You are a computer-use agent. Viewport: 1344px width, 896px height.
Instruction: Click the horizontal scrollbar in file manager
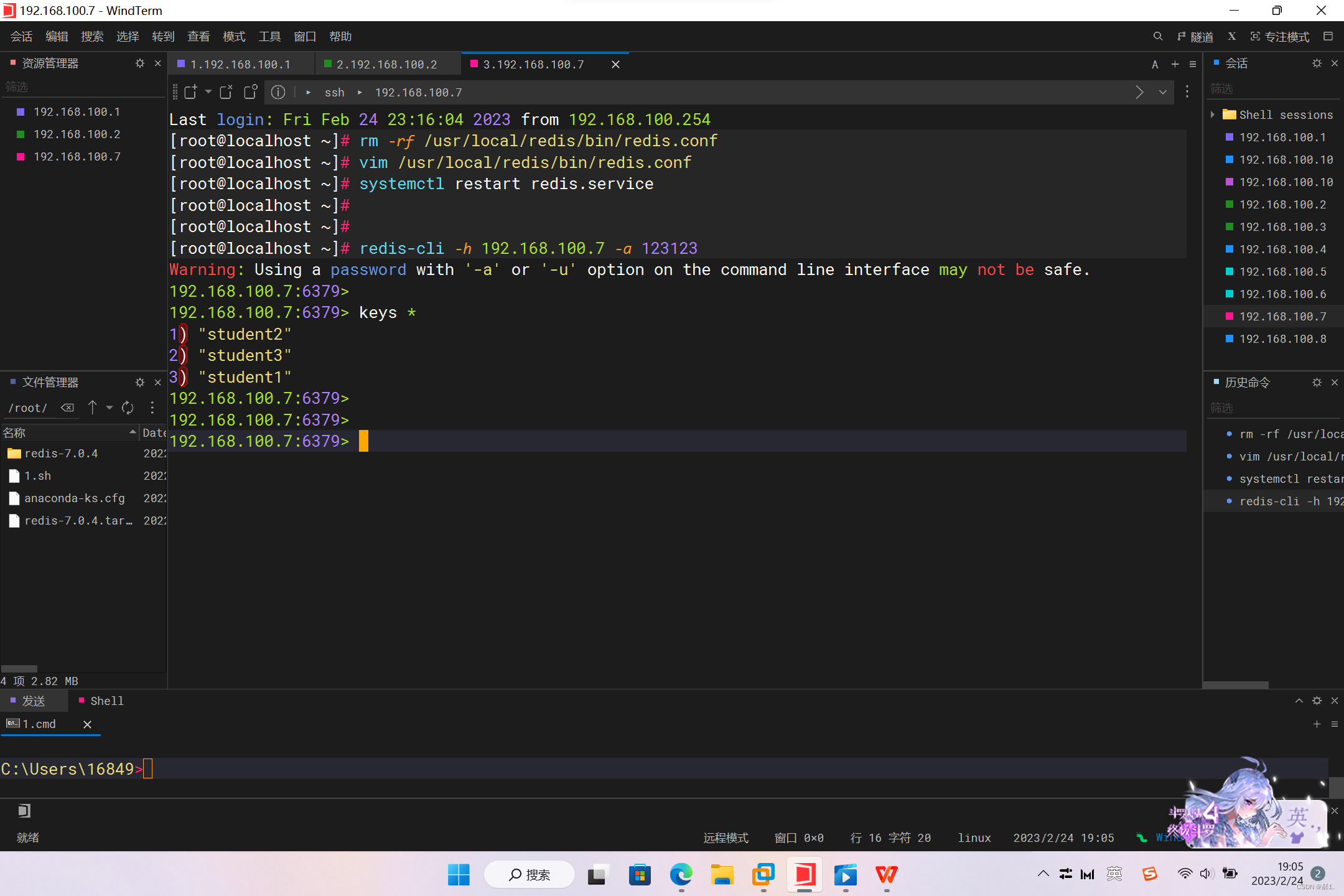(19, 669)
